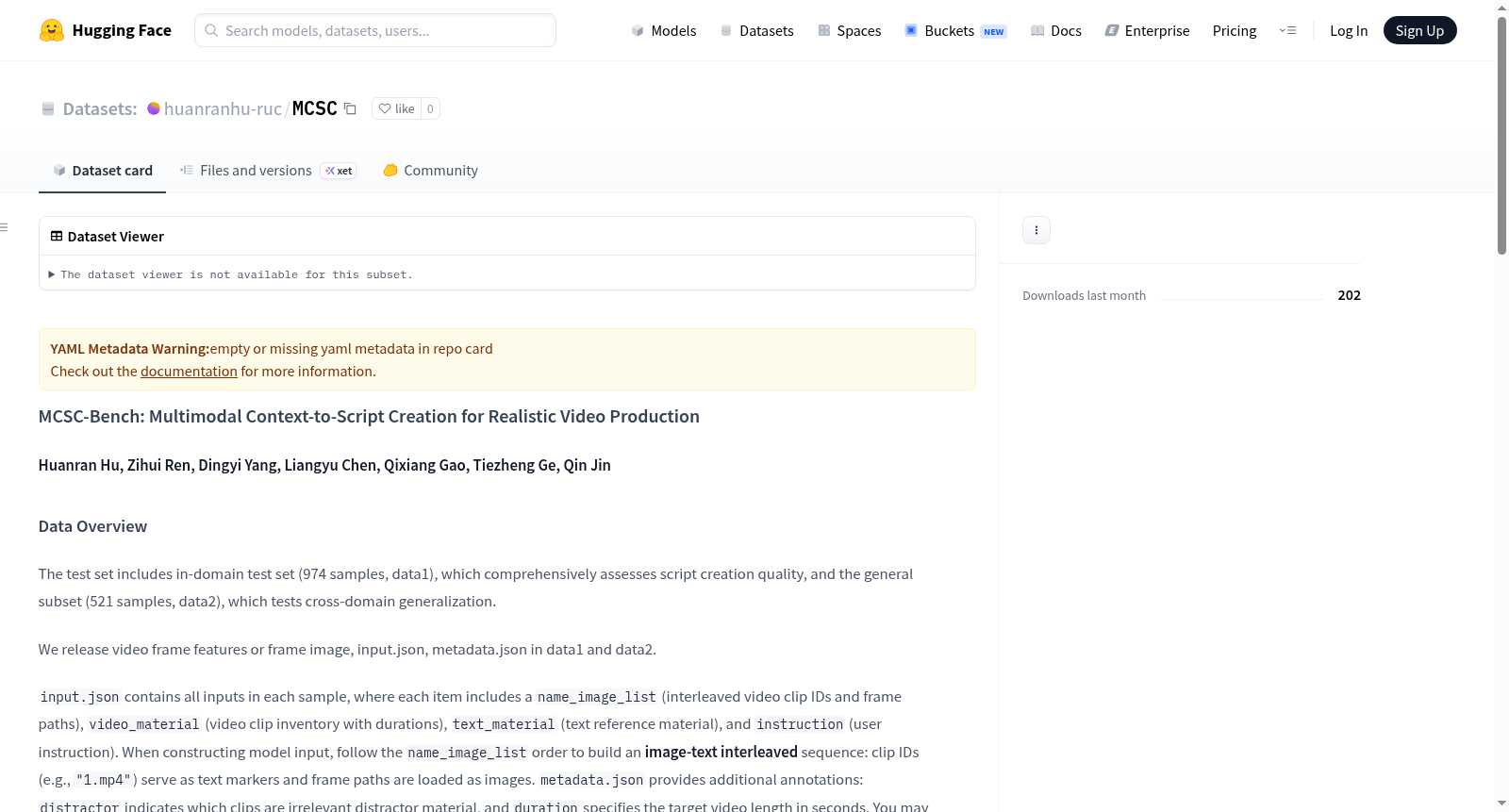Open the three-dot options menu in sidebar
Viewport: 1509px width, 812px height.
point(1036,230)
